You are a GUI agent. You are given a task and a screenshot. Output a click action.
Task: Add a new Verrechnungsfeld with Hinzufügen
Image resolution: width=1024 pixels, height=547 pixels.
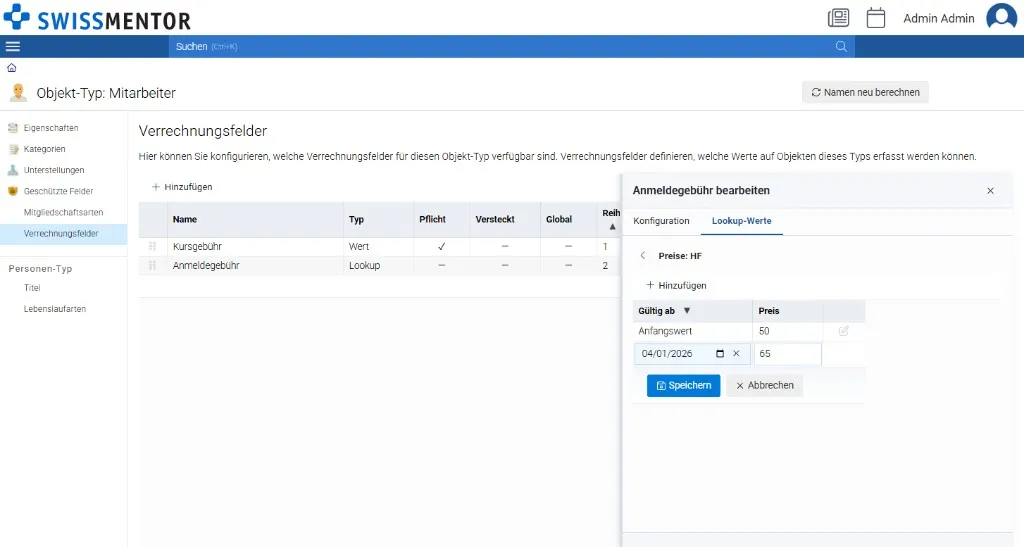point(182,187)
